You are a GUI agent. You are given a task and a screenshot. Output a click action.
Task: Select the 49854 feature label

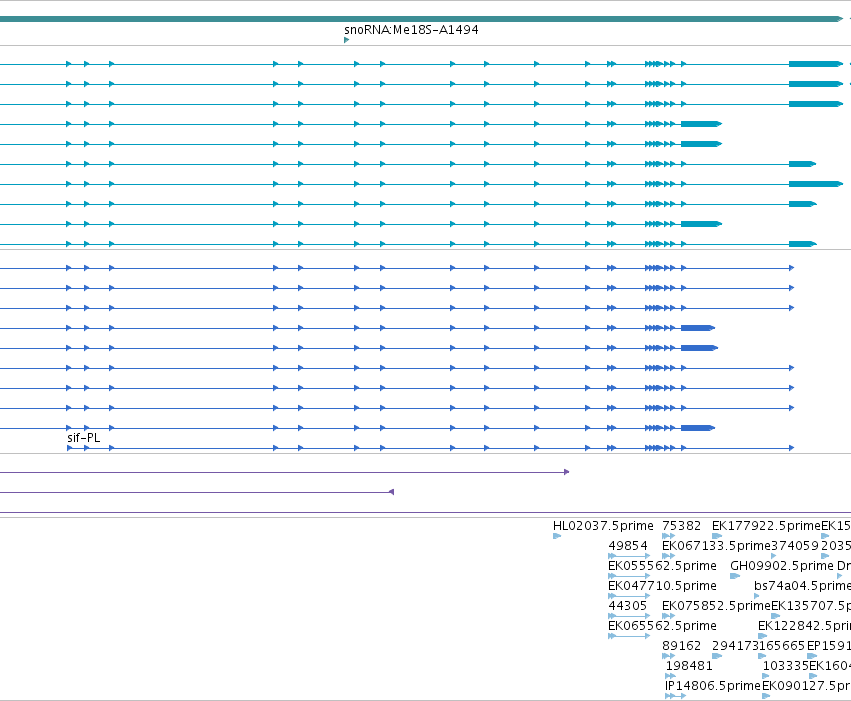click(628, 546)
